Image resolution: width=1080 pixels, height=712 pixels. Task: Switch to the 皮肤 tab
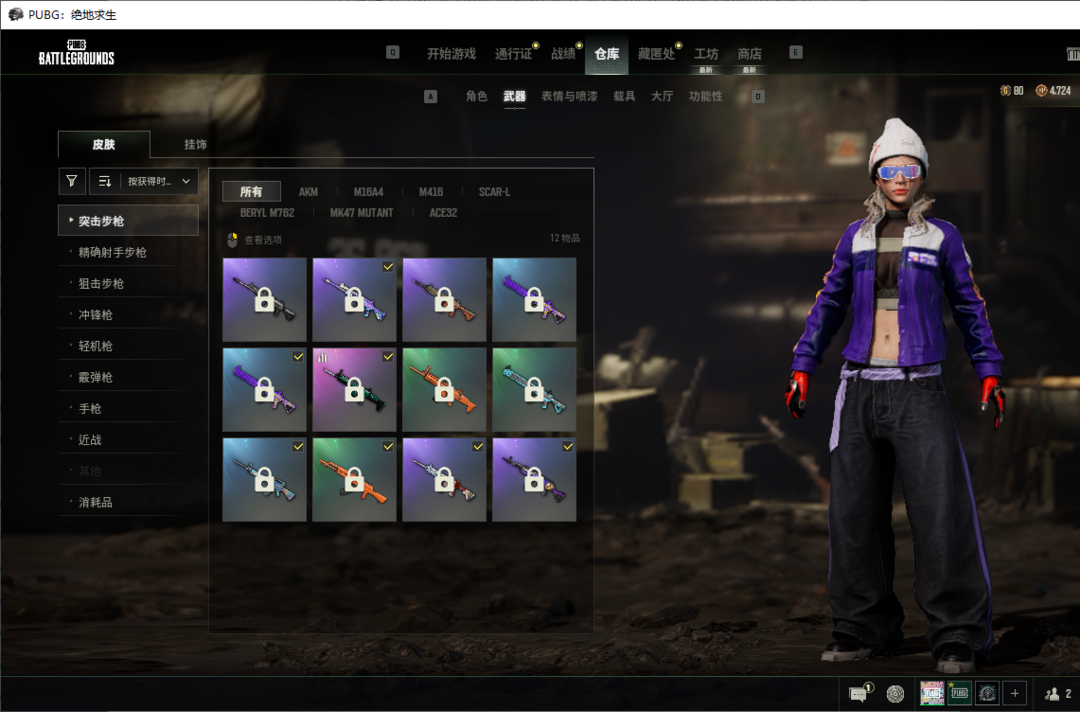point(104,144)
